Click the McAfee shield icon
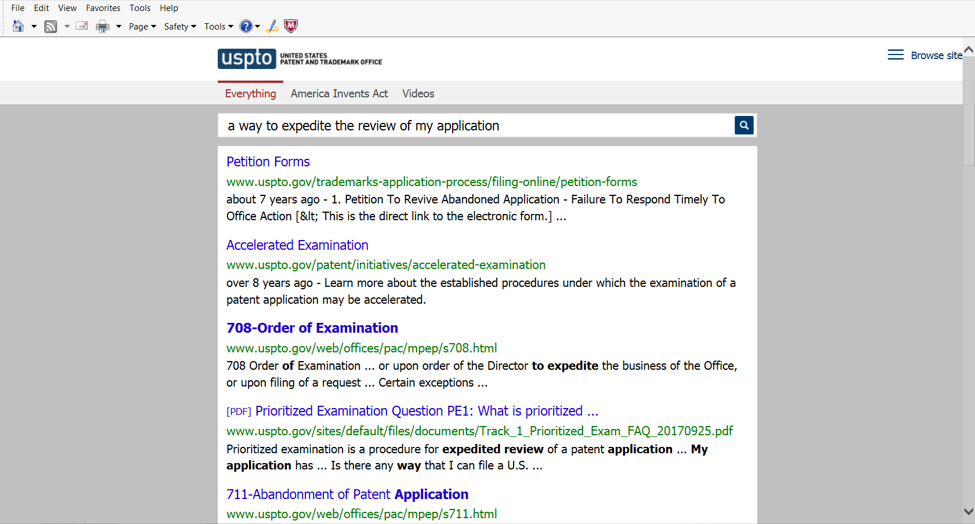Image resolution: width=975 pixels, height=524 pixels. pos(291,25)
